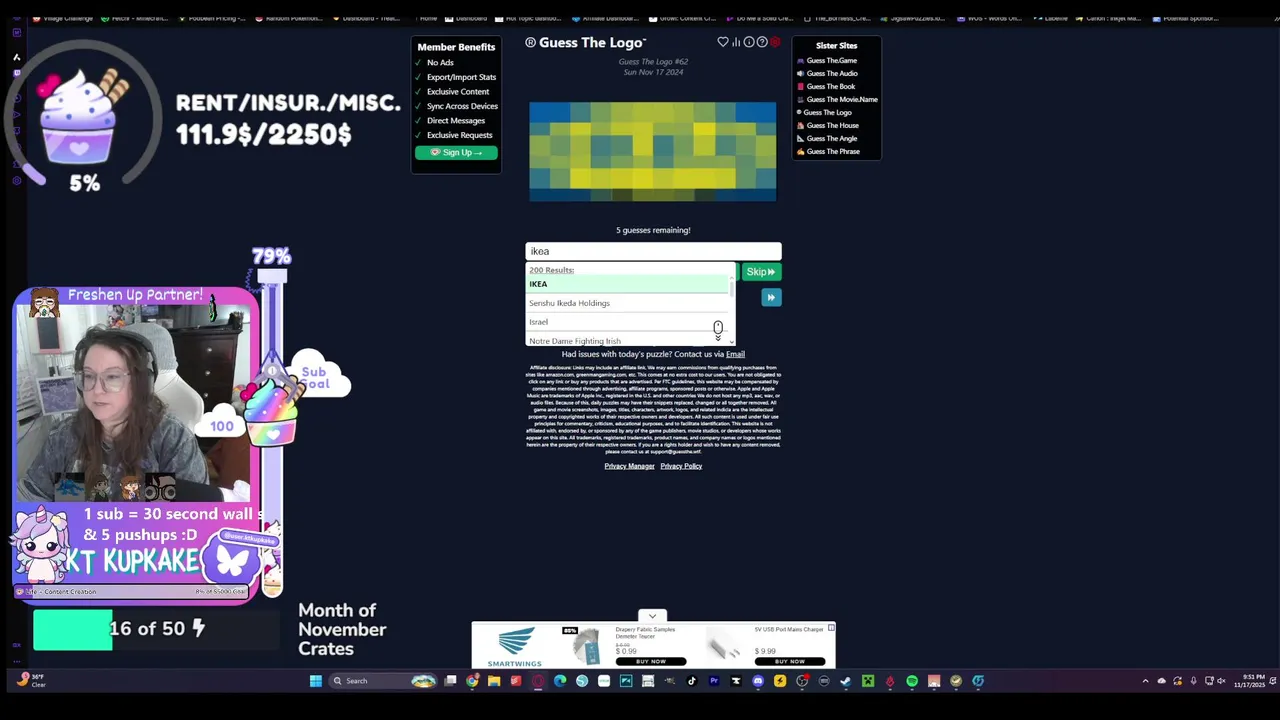Screen dimensions: 1280x720
Task: Focus the guess input containing 'ikea'
Action: pyautogui.click(x=653, y=251)
